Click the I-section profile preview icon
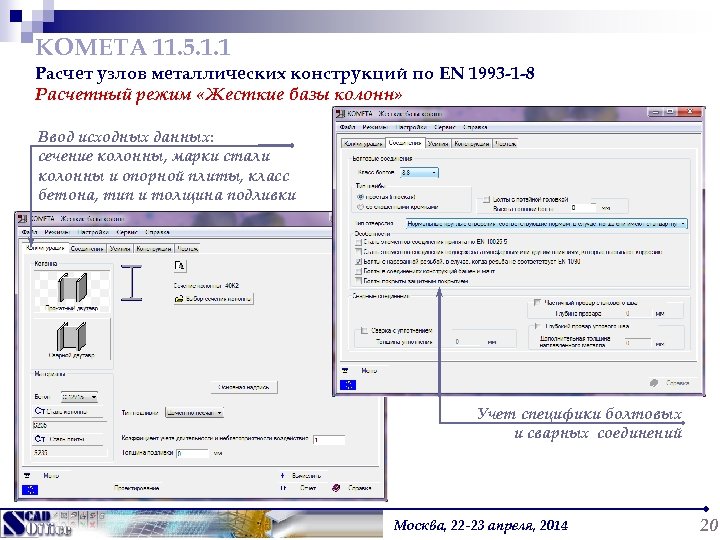Viewport: 720px width, 540px height. point(131,283)
